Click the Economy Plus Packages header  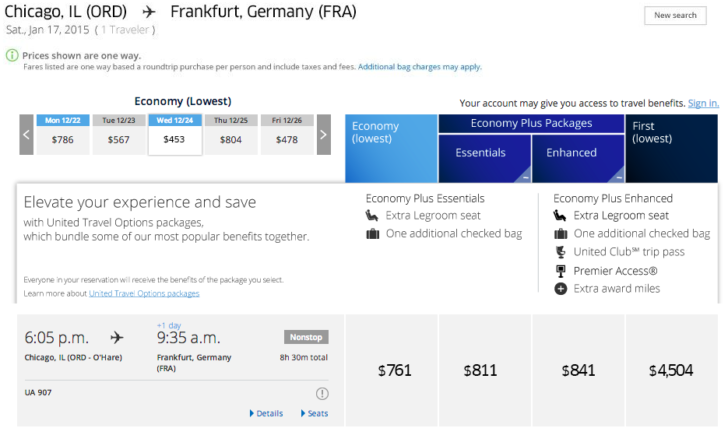coord(531,123)
